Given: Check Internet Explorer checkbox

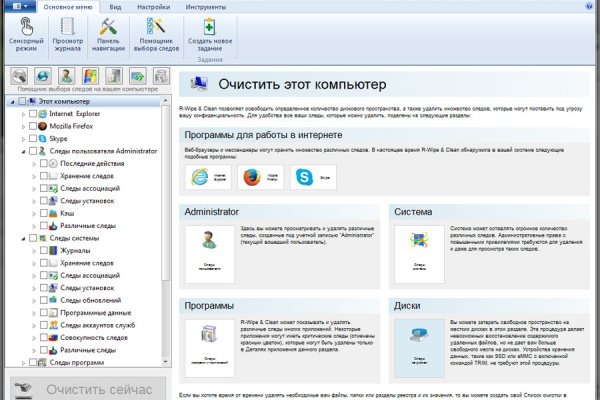Looking at the screenshot, I should click(33, 114).
